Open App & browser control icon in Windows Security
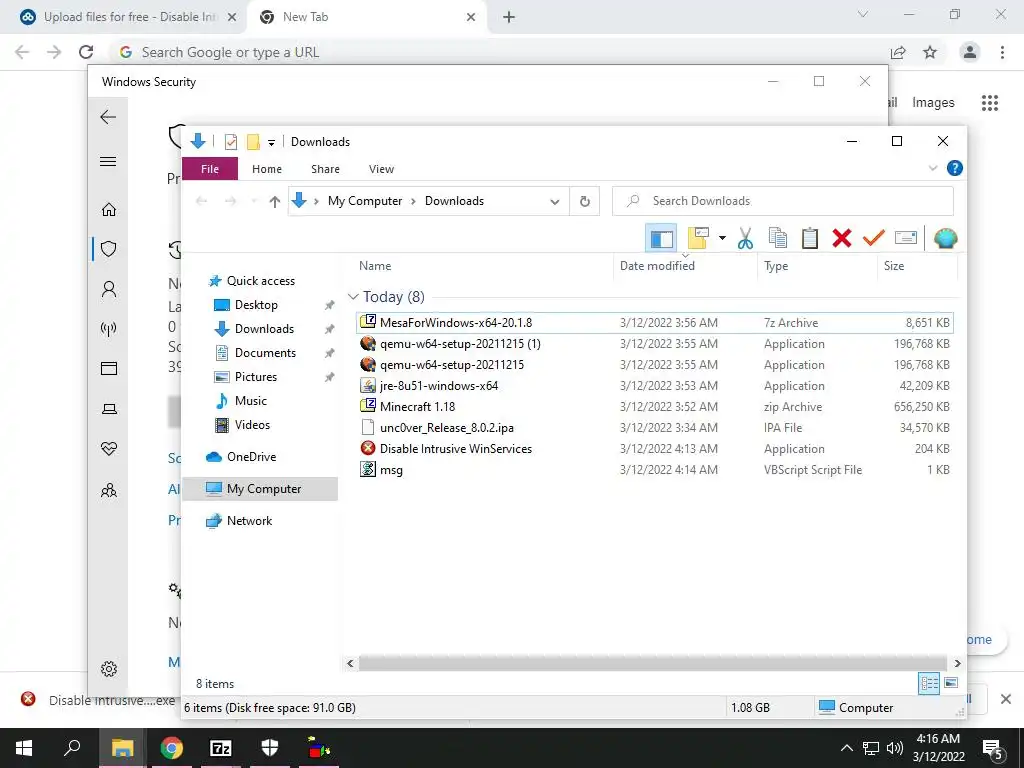The image size is (1024, 768). [108, 368]
